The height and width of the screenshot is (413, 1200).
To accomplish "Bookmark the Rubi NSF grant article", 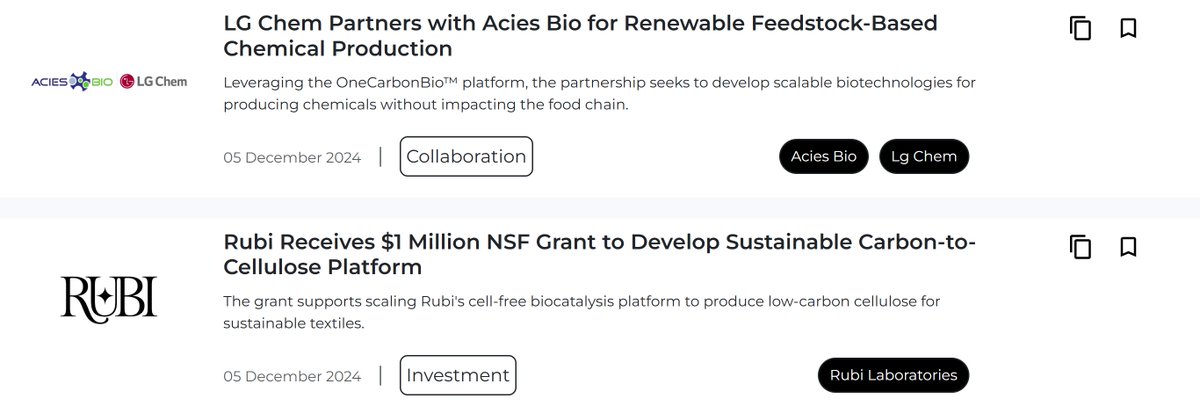I will coord(1128,246).
